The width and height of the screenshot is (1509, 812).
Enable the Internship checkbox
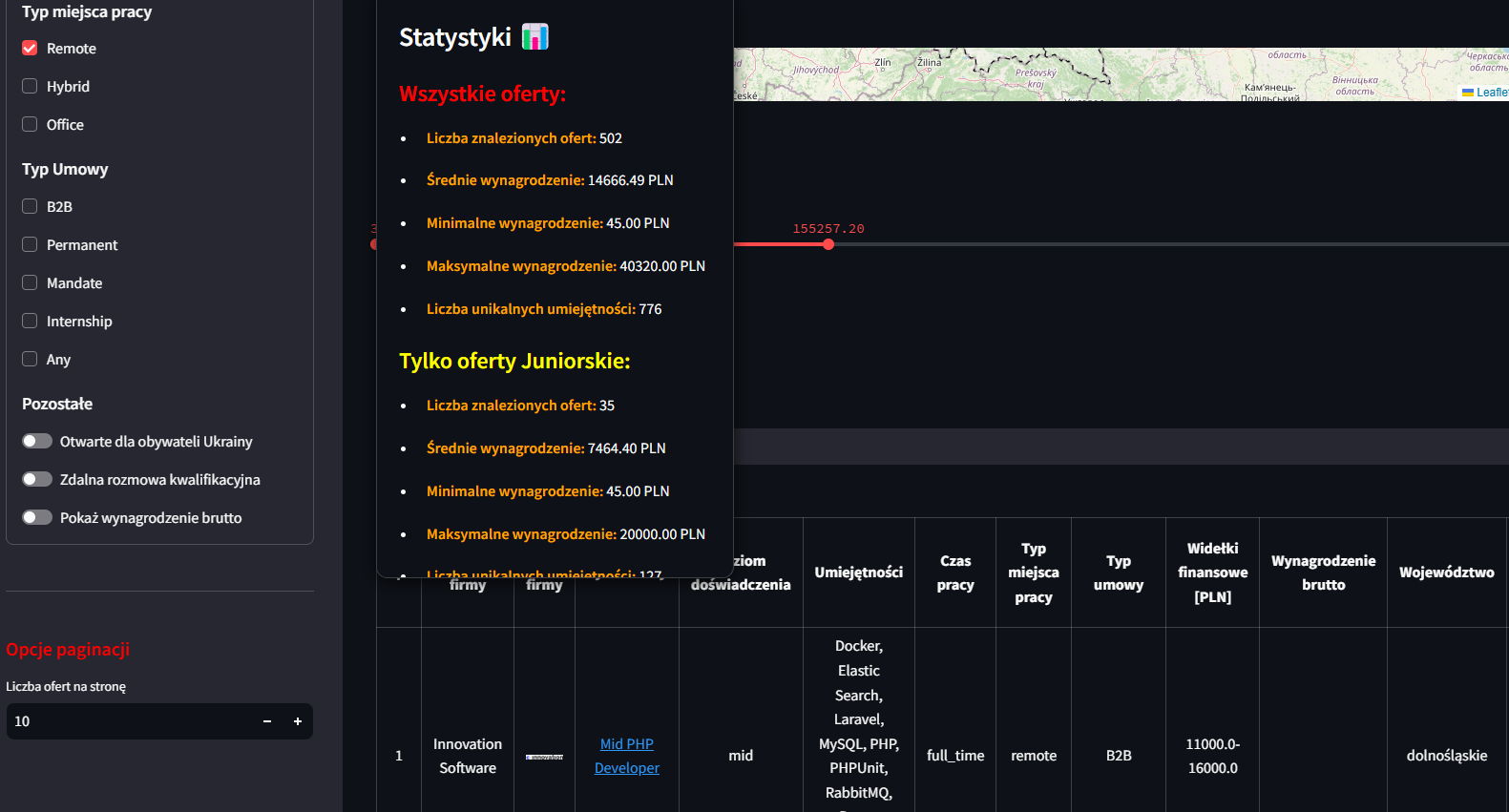click(30, 321)
